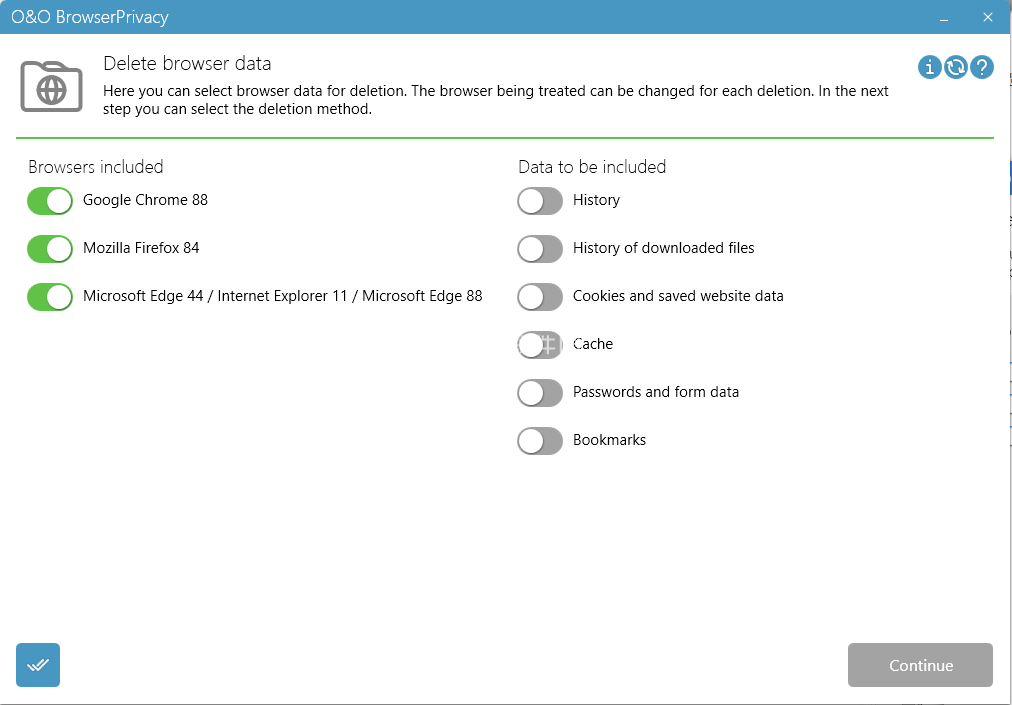Minimize the O&O BrowserPrivacy window
The height and width of the screenshot is (705, 1012).
pos(944,17)
